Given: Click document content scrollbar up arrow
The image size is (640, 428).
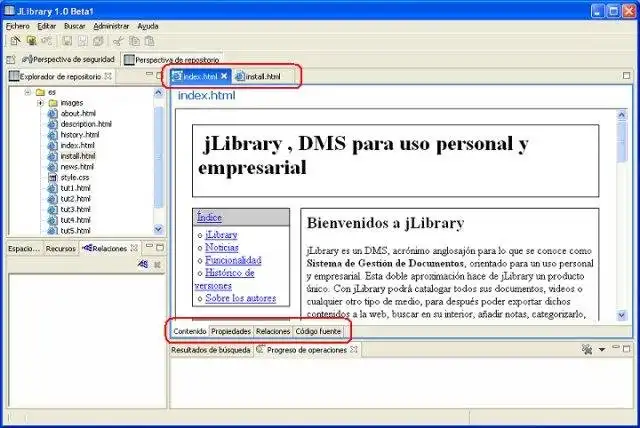Looking at the screenshot, I should pyautogui.click(x=622, y=115).
